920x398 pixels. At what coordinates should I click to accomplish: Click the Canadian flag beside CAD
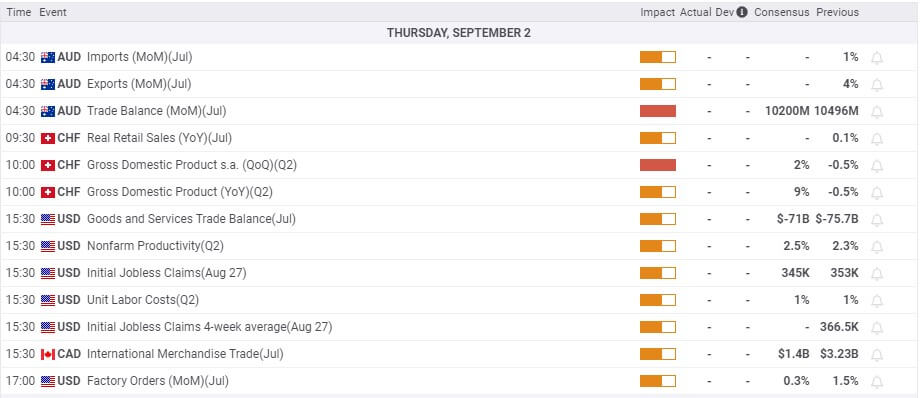(x=48, y=354)
